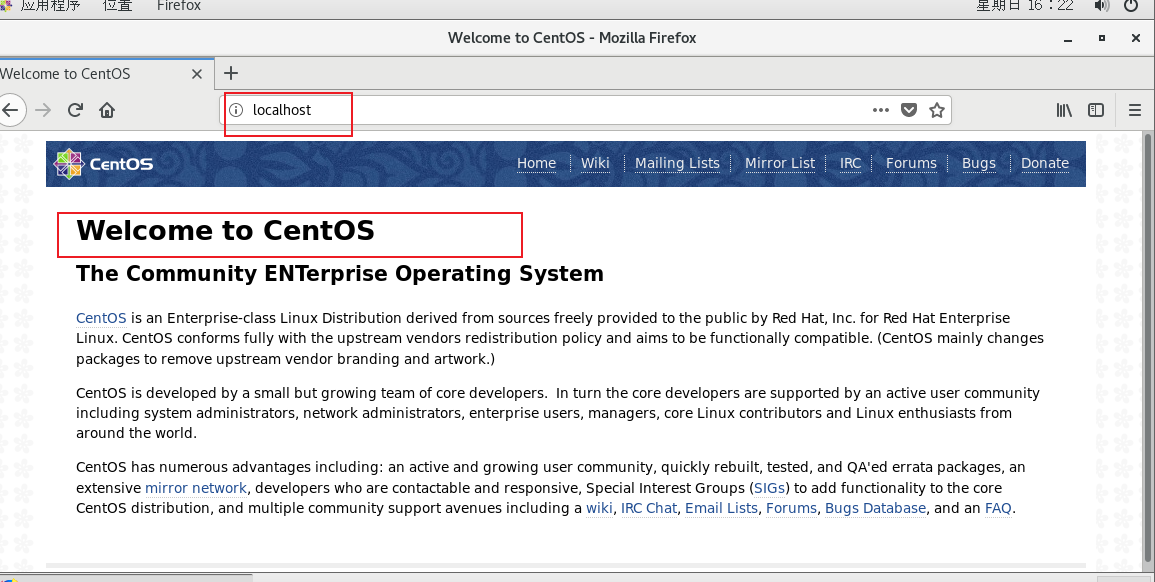
Task: Open the Firefox application menu in top bar
Action: click(x=178, y=6)
